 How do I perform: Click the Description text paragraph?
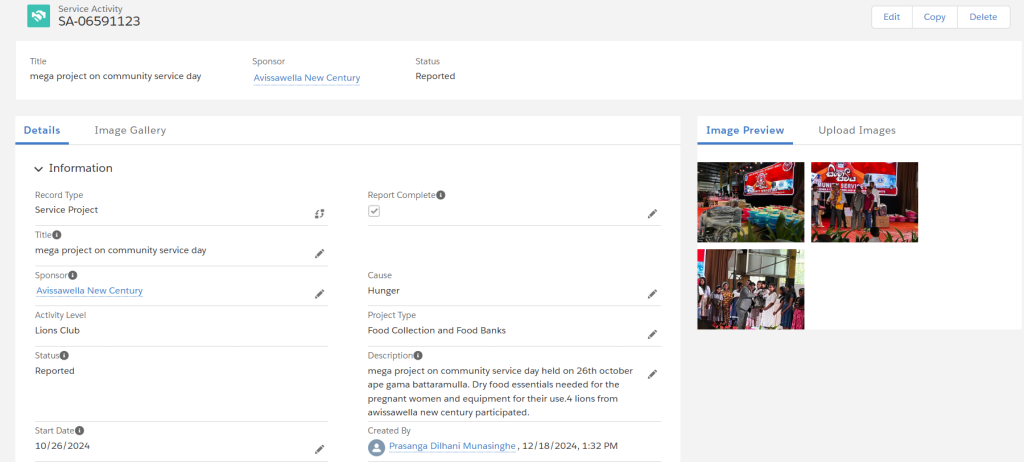500,392
